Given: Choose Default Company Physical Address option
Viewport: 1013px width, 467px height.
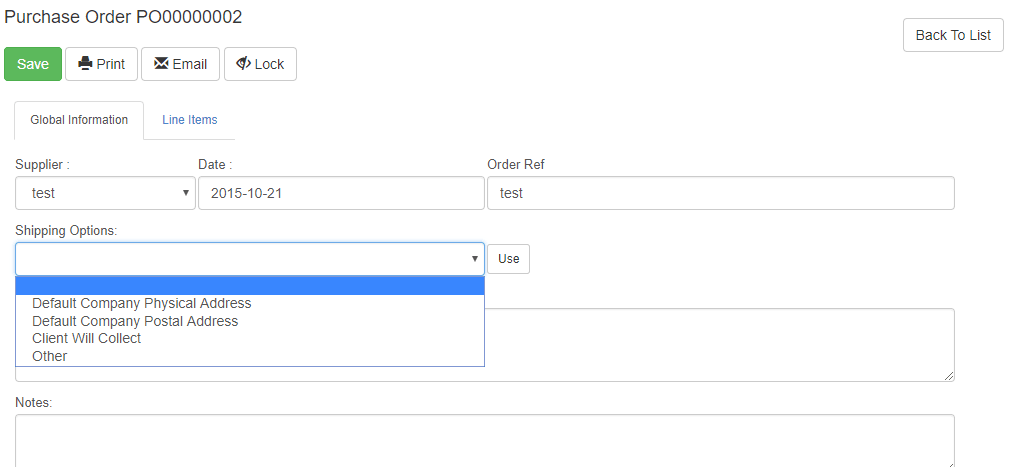Looking at the screenshot, I should [x=142, y=303].
